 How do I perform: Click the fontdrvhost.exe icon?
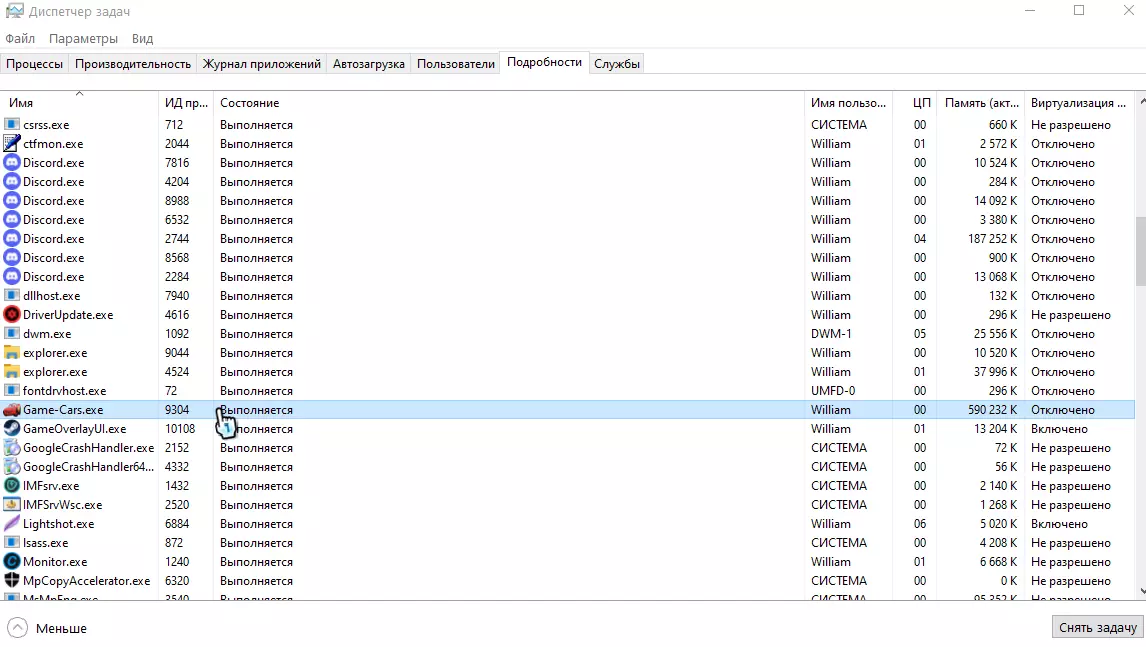(x=12, y=391)
